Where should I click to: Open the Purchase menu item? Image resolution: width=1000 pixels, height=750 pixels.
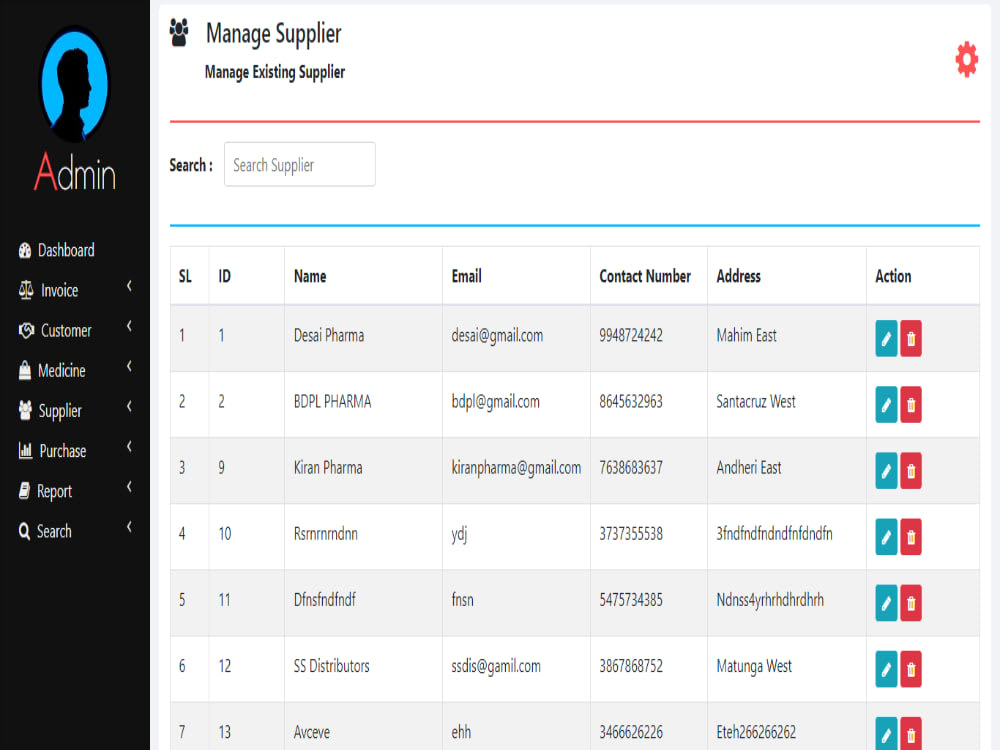point(63,452)
